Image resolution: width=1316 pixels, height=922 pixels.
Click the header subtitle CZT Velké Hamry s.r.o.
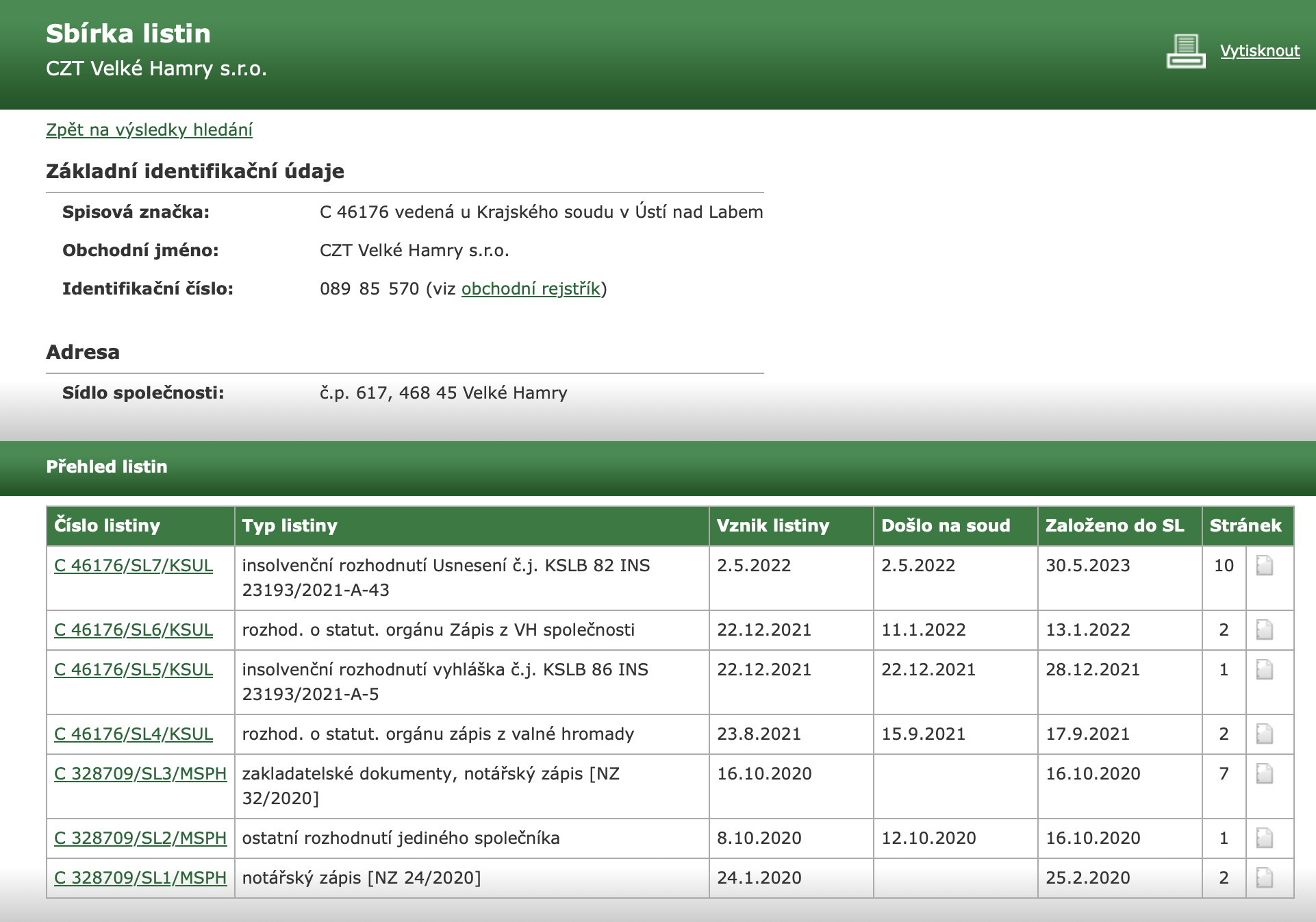156,68
